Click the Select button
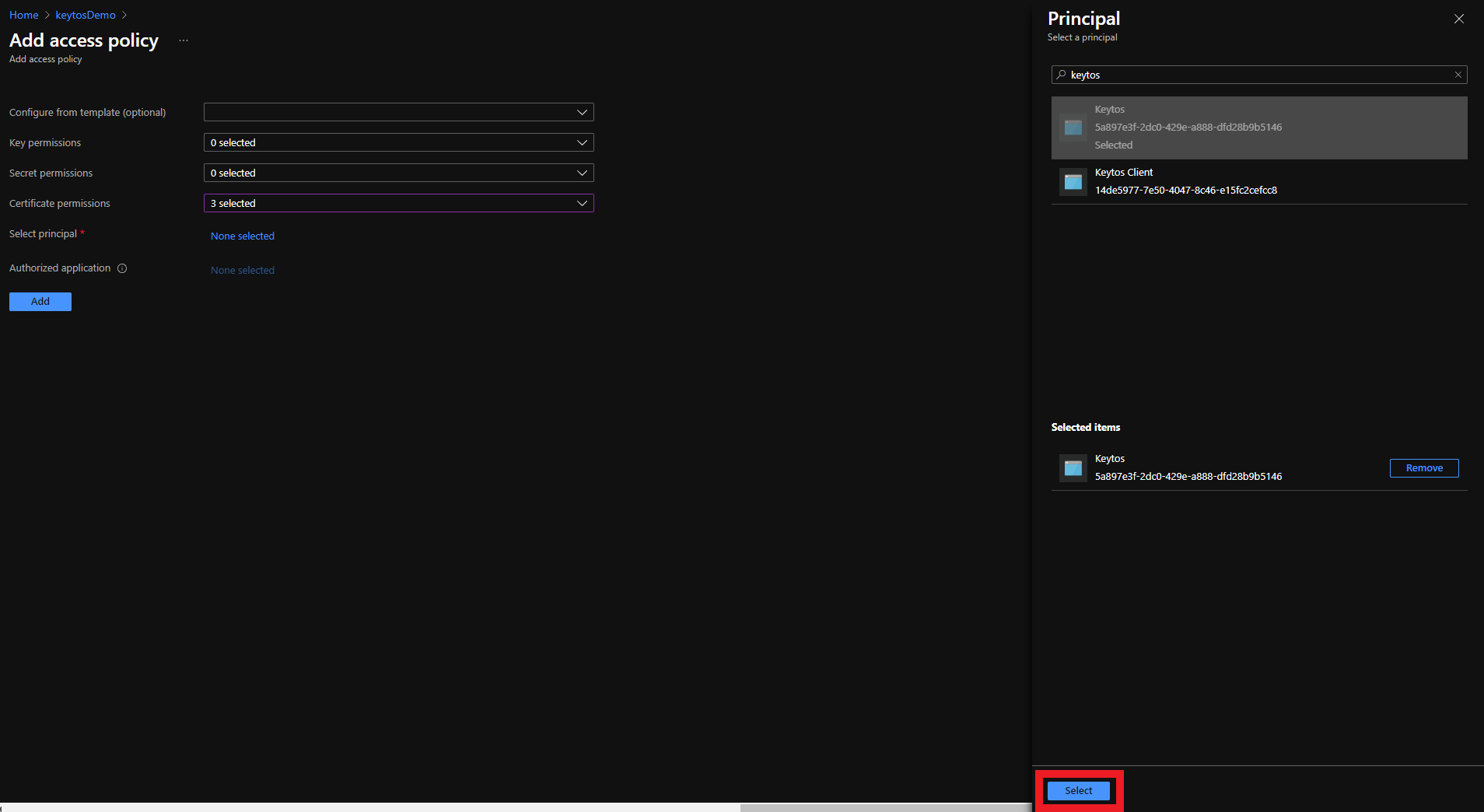 pos(1079,791)
